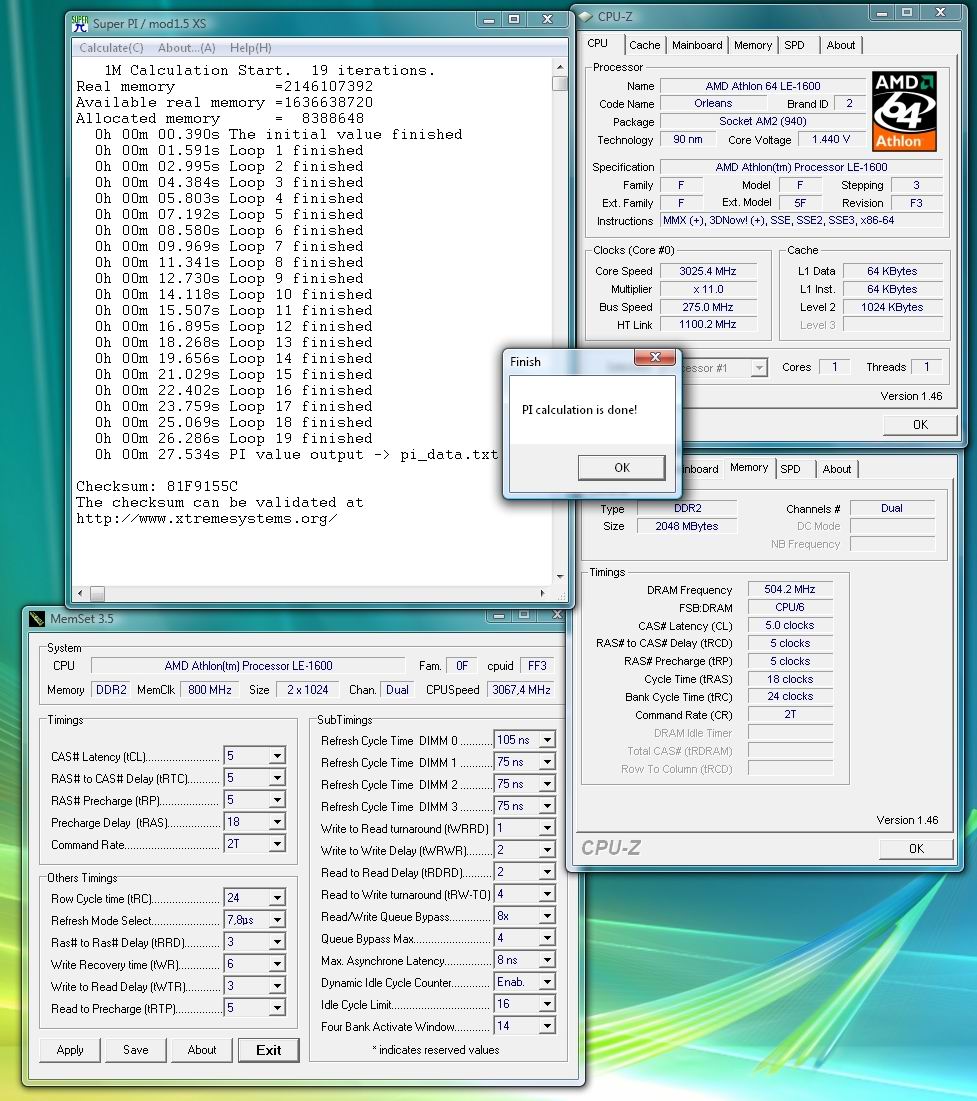Screen dimensions: 977x1101
Task: Click About button in MemSet
Action: click(202, 1050)
